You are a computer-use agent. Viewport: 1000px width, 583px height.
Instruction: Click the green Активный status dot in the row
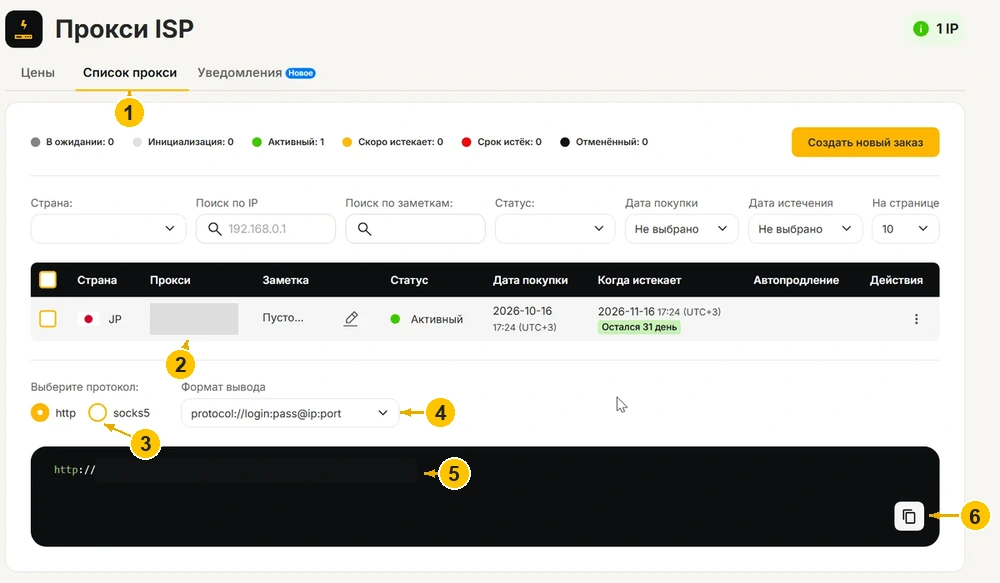pos(395,319)
